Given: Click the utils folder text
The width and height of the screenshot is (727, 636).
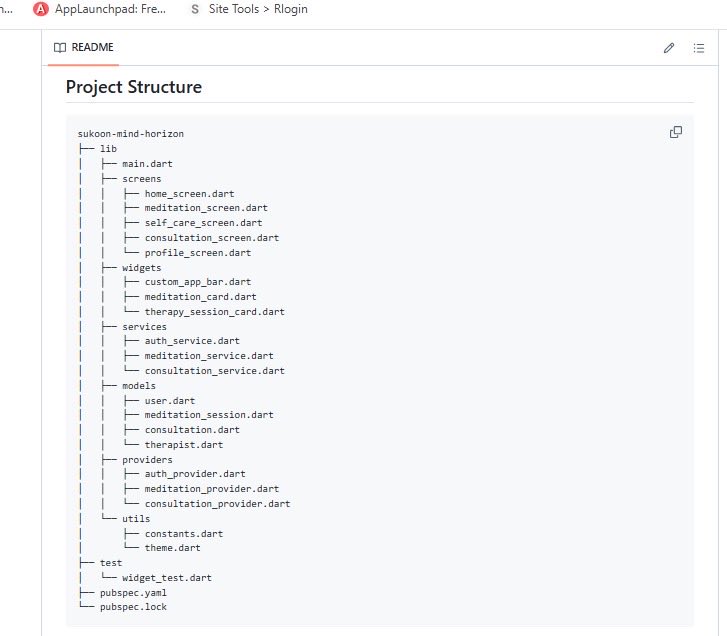Looking at the screenshot, I should point(136,518).
